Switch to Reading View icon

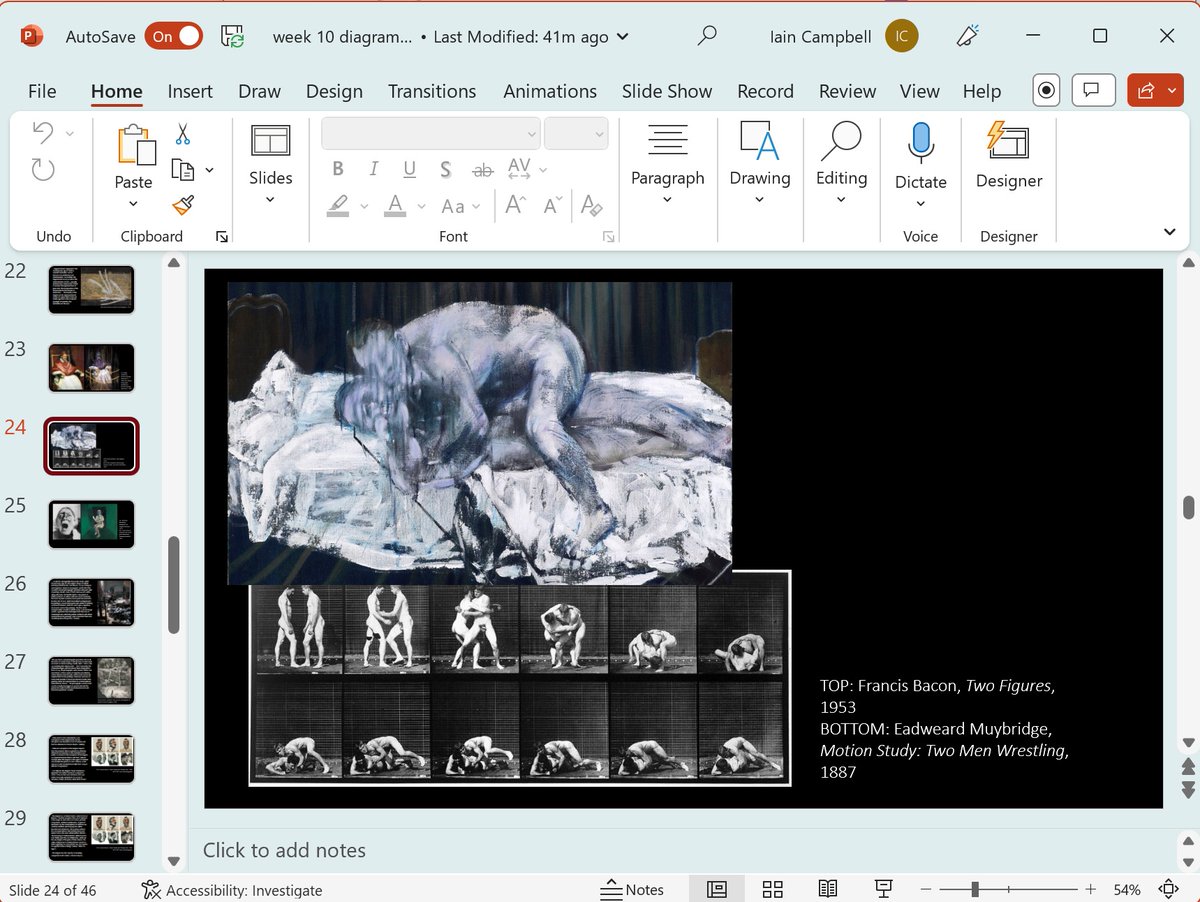[827, 889]
